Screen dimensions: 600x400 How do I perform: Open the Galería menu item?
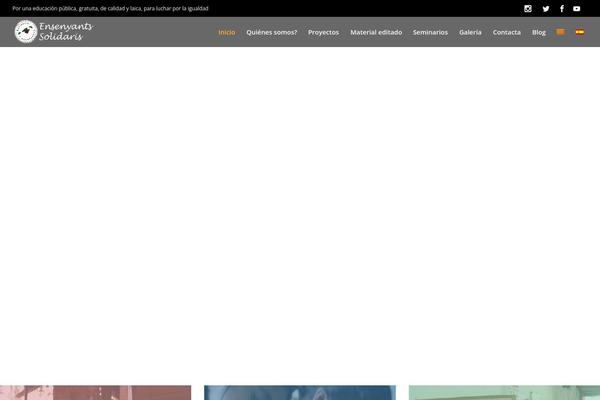tap(470, 32)
